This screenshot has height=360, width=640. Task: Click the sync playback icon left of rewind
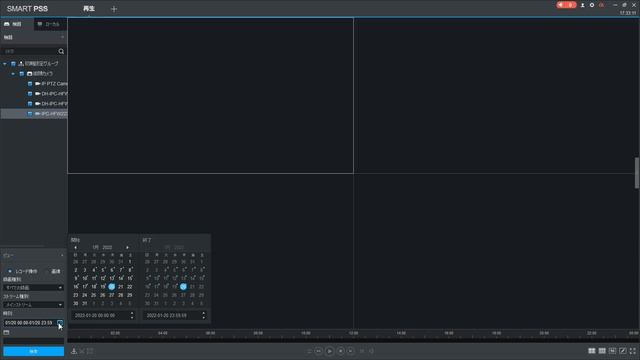coord(309,351)
